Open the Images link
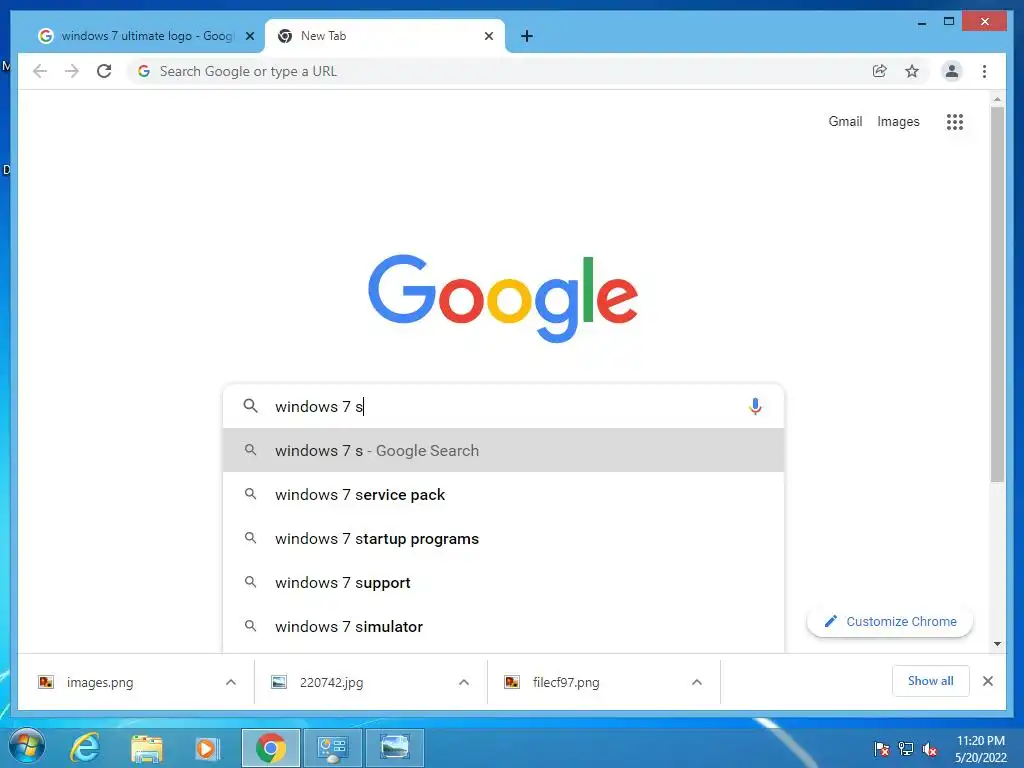The height and width of the screenshot is (768, 1024). click(898, 121)
